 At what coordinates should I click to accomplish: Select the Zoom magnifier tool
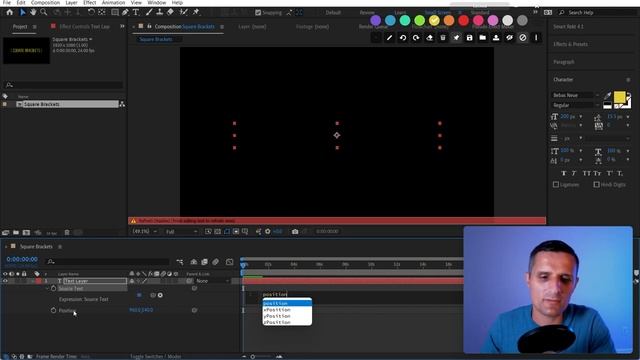click(x=43, y=12)
